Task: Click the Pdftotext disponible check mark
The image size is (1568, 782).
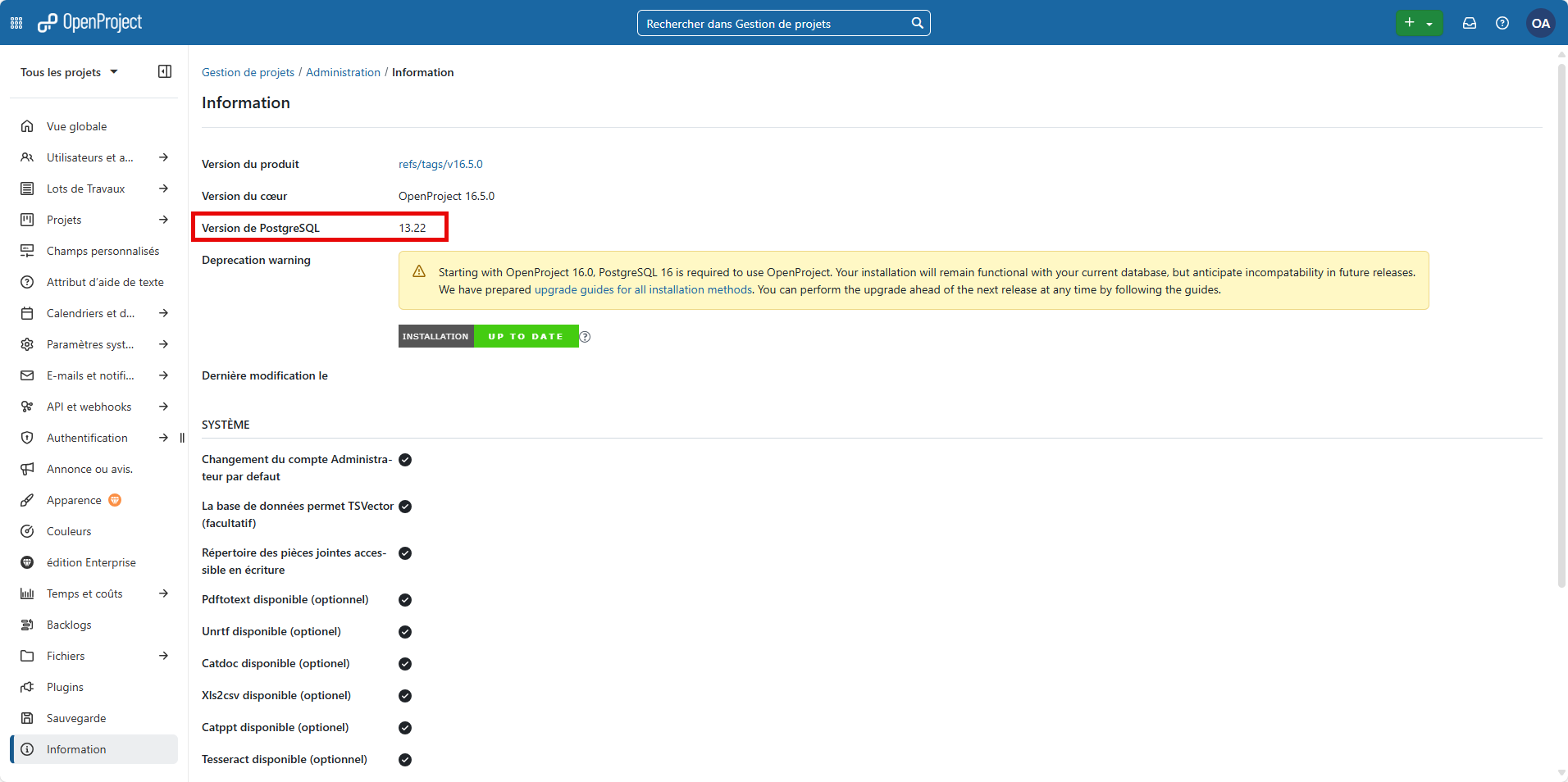Action: [405, 600]
